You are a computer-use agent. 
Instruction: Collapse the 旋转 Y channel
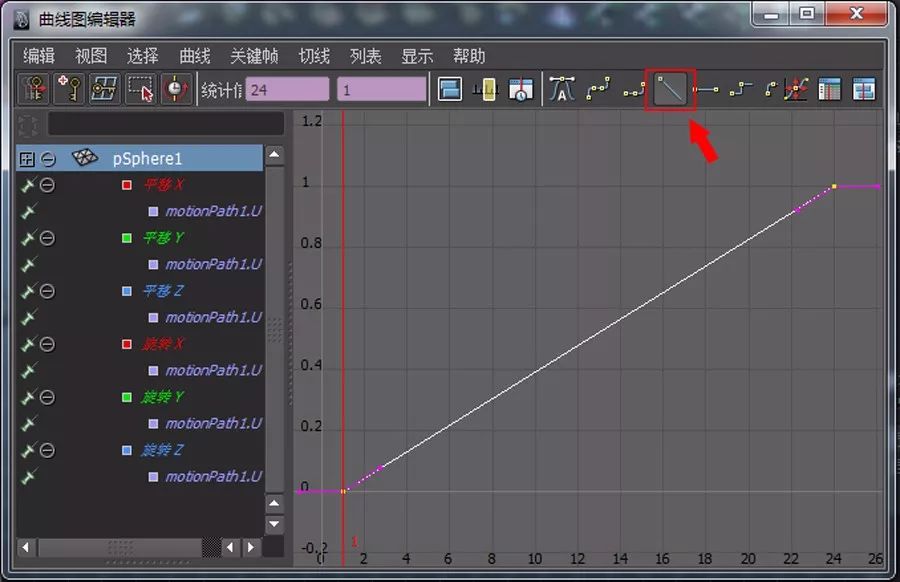point(48,397)
